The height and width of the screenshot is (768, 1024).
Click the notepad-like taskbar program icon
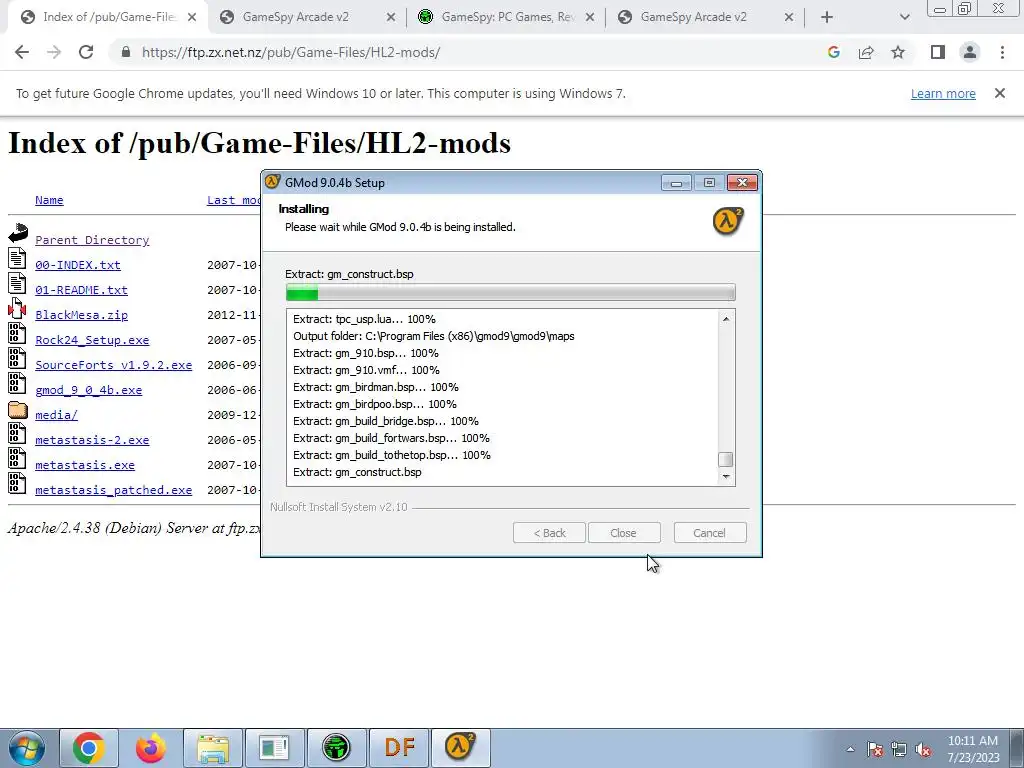coord(274,748)
